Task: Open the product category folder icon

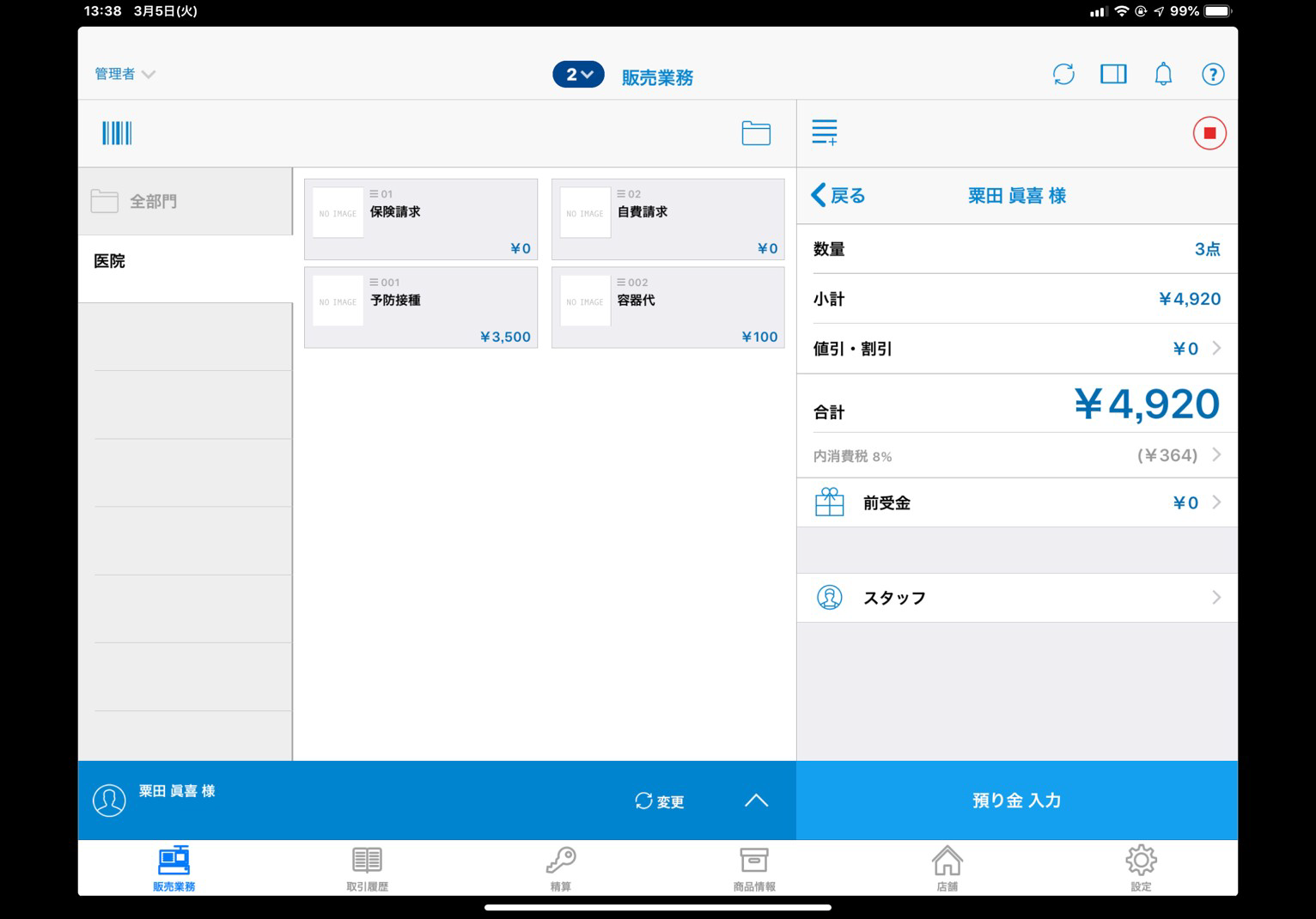Action: point(755,133)
